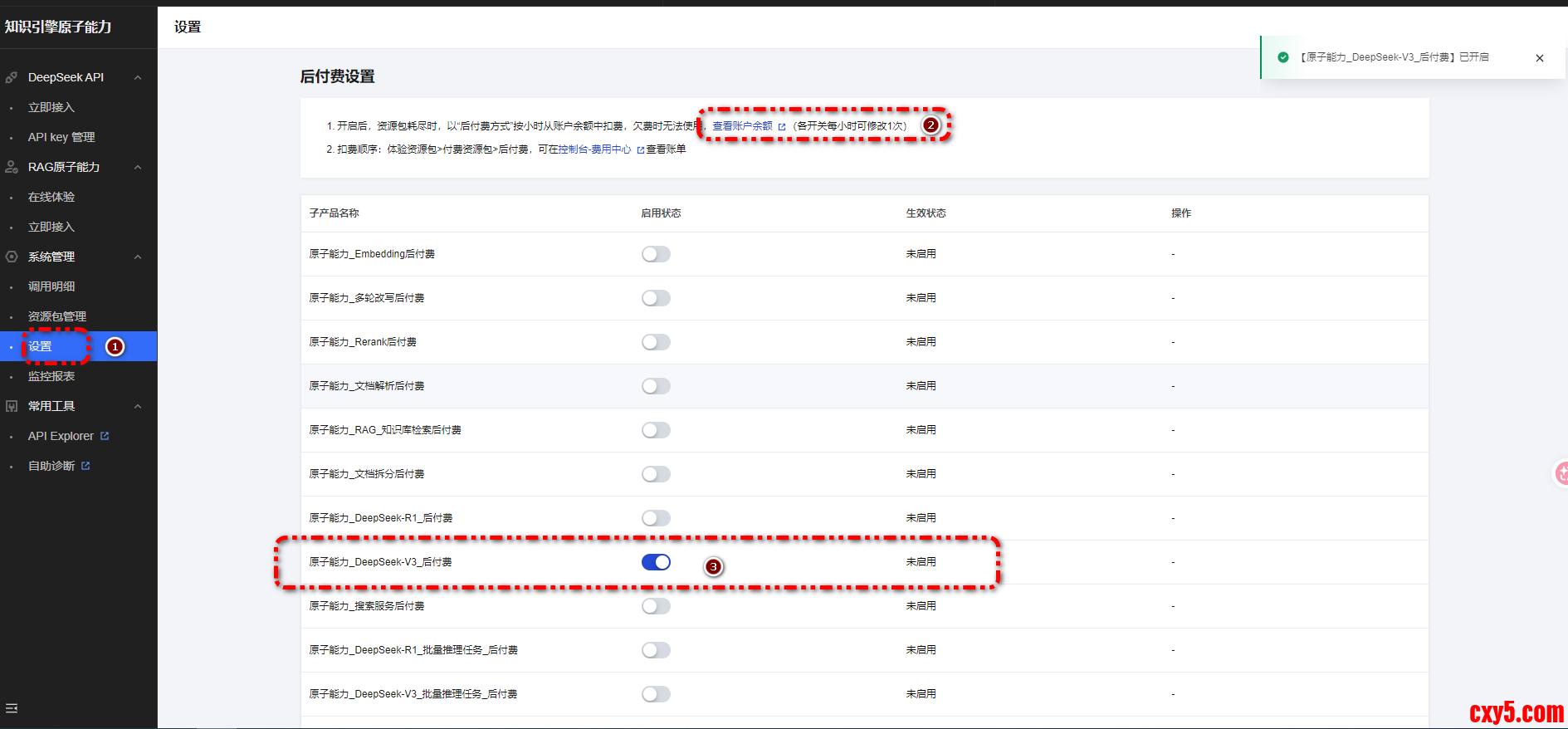Click the green success check icon
The height and width of the screenshot is (729, 1568).
pos(1283,57)
